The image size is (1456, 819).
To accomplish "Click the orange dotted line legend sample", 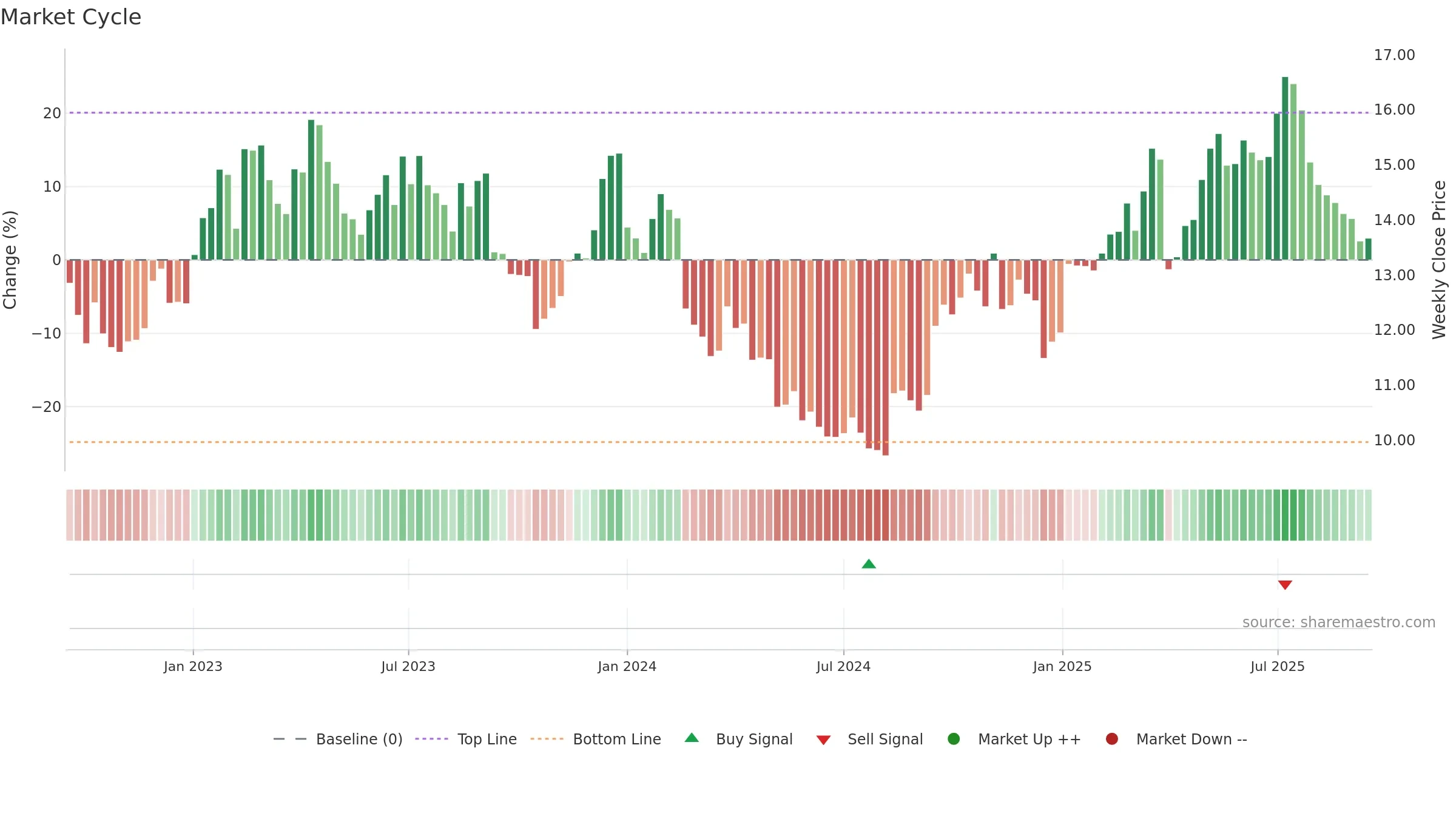I will 547,739.
